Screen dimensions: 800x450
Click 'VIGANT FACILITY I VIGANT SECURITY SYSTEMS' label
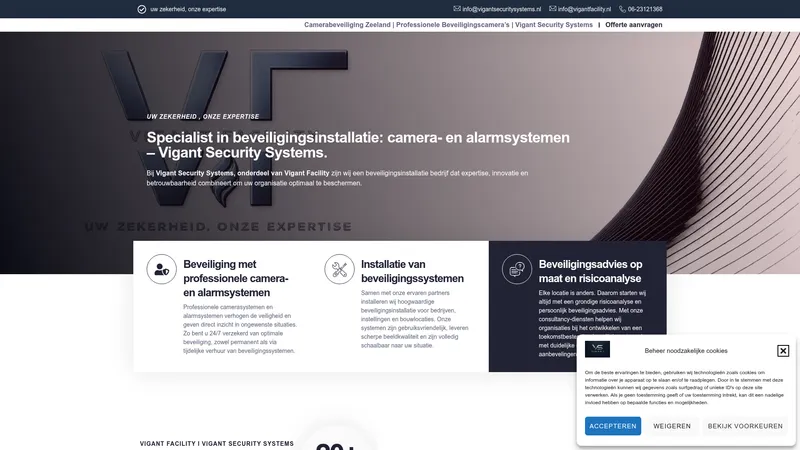point(217,444)
